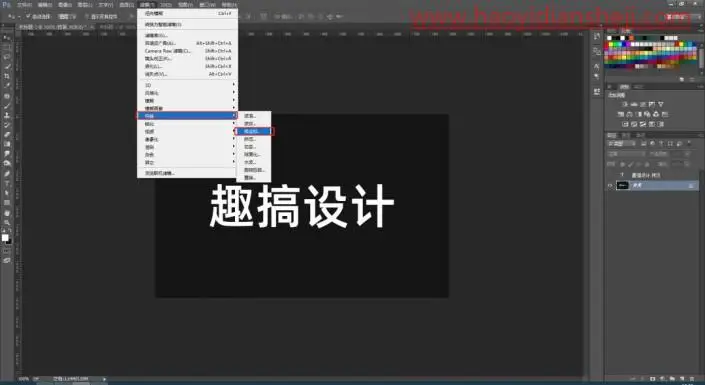This screenshot has height=385, width=705.
Task: Select the Rectangular Marquee tool
Action: [7, 47]
